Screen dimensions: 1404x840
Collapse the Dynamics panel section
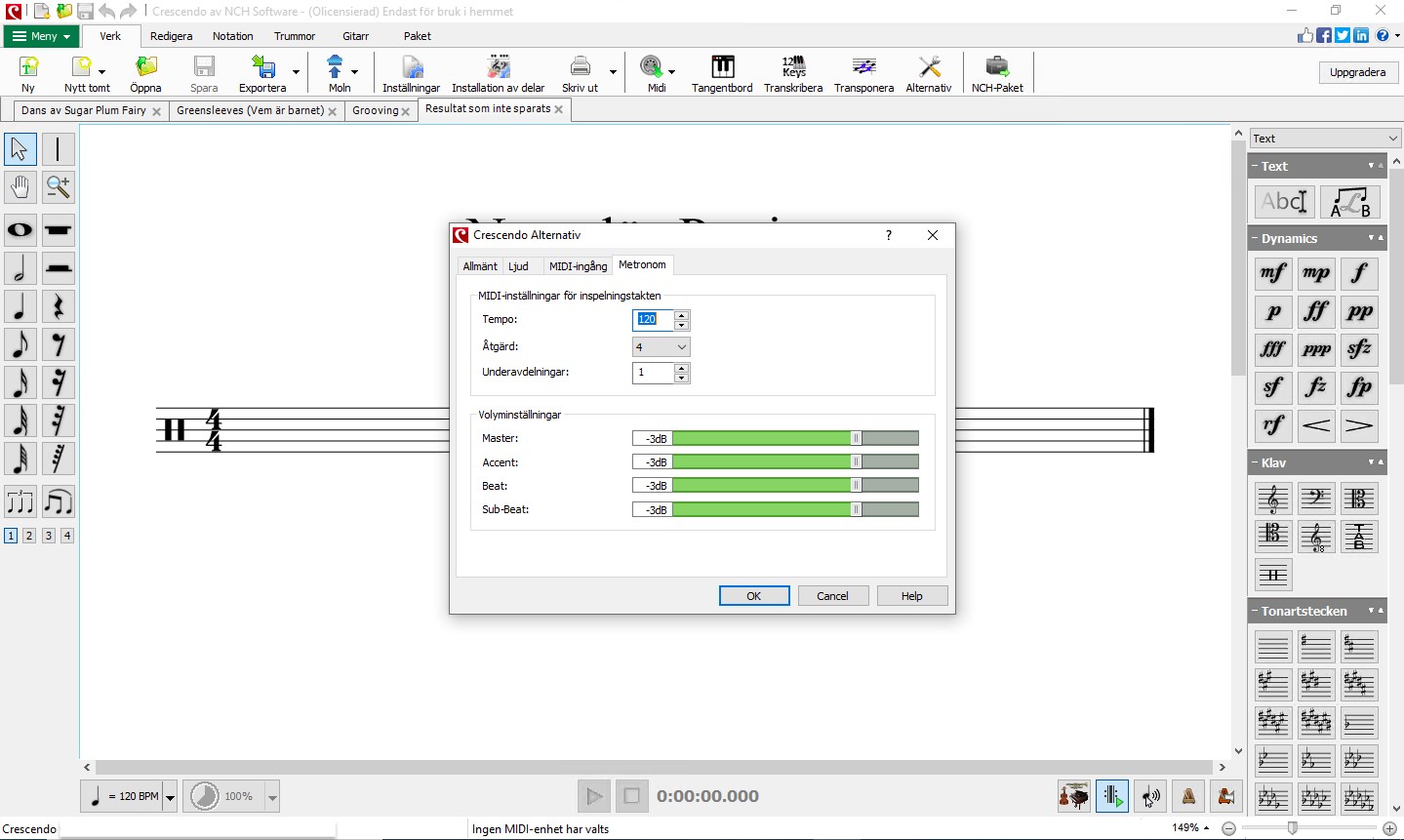1256,239
